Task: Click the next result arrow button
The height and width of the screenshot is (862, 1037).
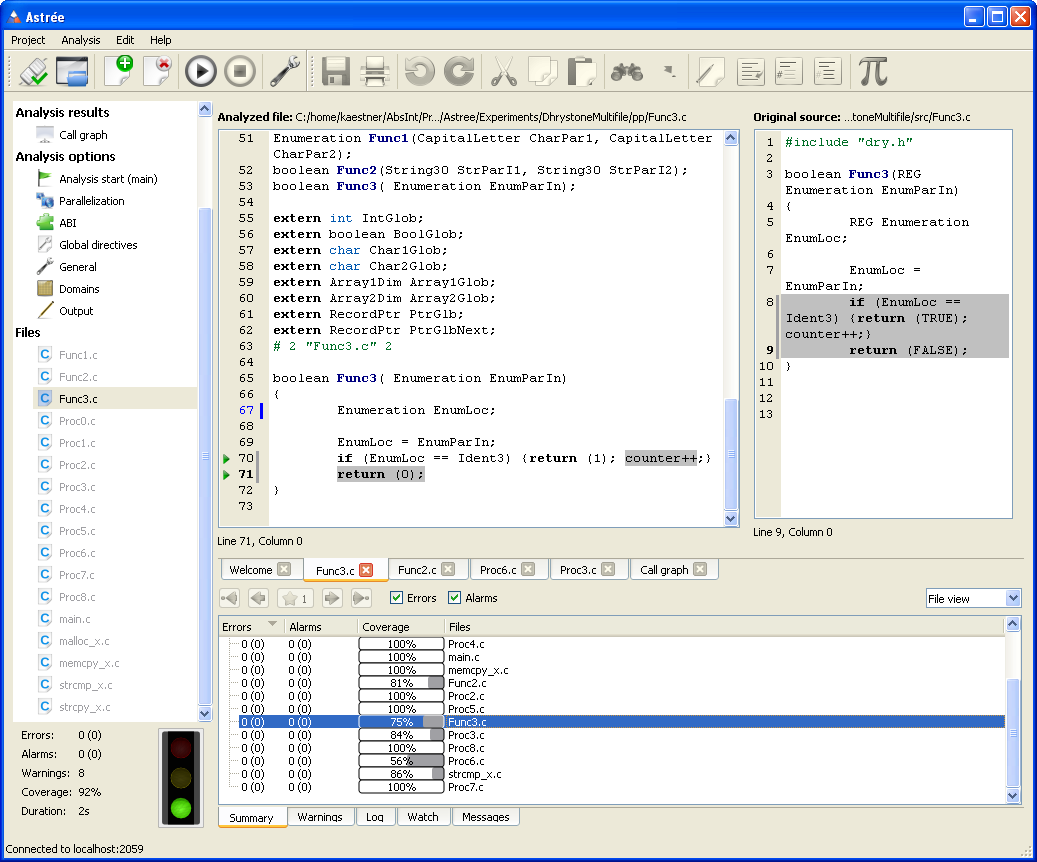Action: 331,598
